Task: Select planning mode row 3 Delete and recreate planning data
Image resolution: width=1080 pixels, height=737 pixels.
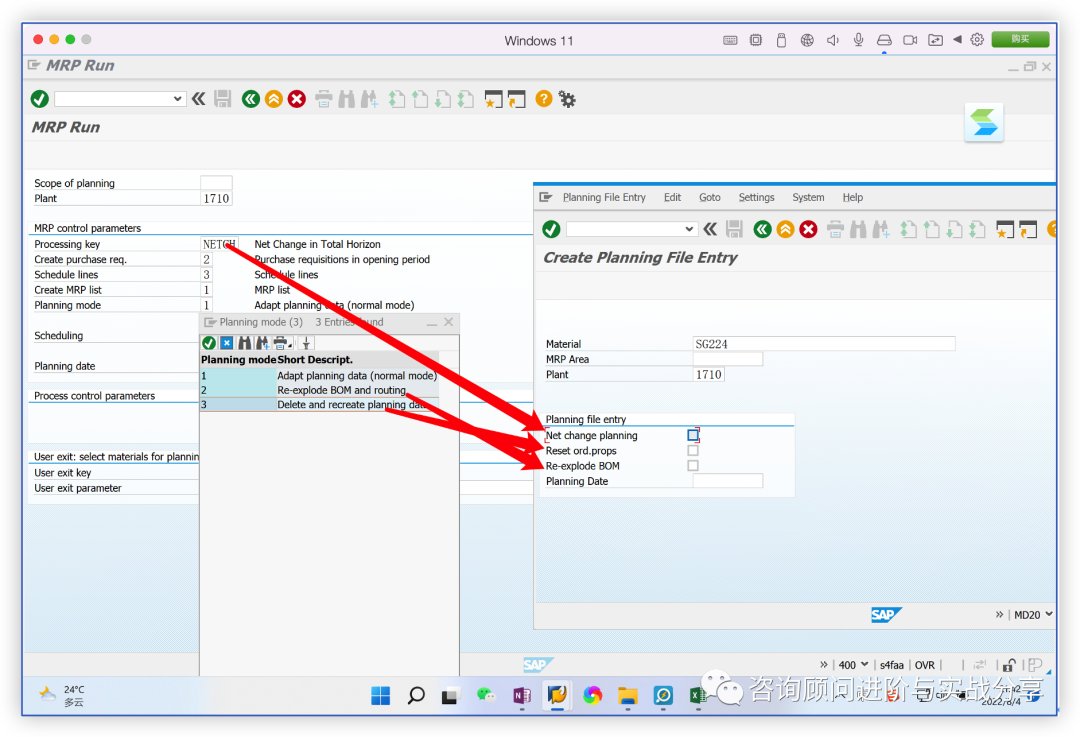Action: coord(319,404)
